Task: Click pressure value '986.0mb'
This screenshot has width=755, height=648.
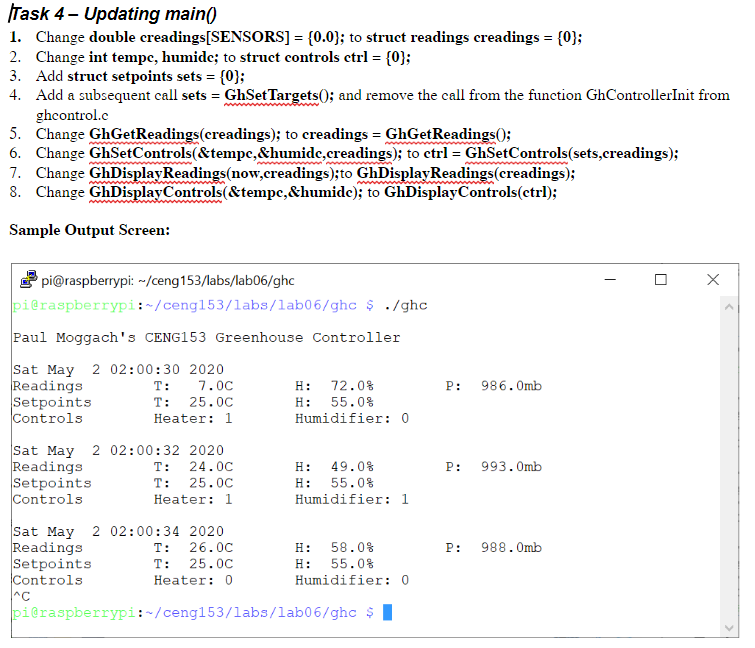Action: 511,386
